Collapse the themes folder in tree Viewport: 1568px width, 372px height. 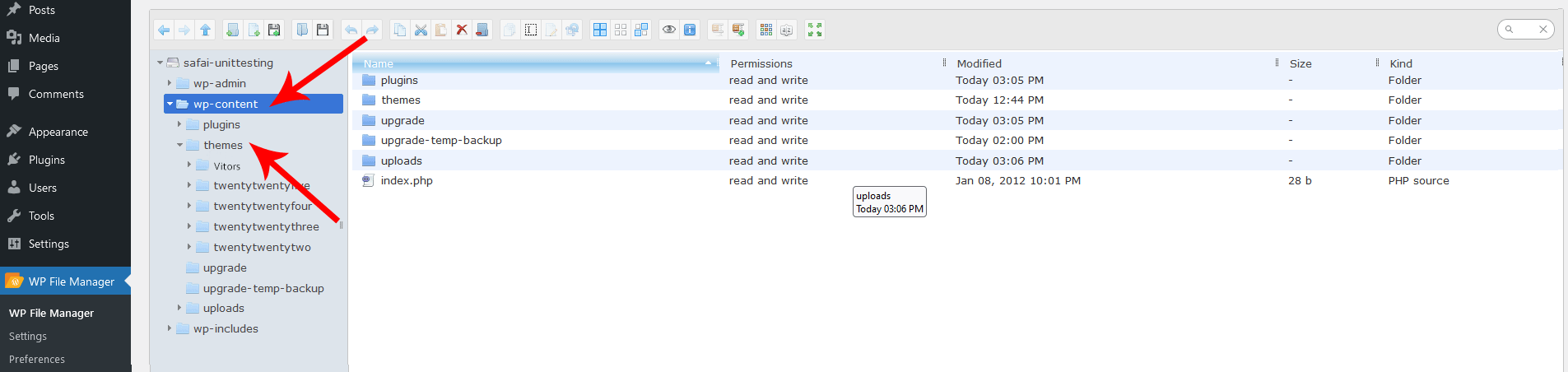point(179,145)
